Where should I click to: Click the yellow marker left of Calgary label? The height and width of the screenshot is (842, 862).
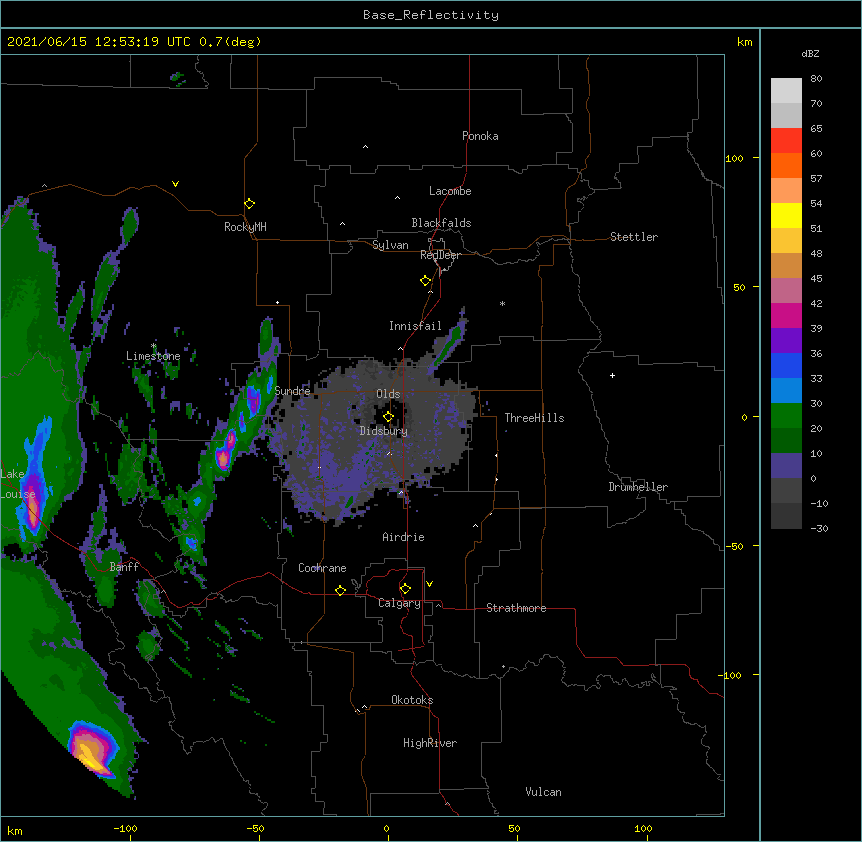coord(340,590)
